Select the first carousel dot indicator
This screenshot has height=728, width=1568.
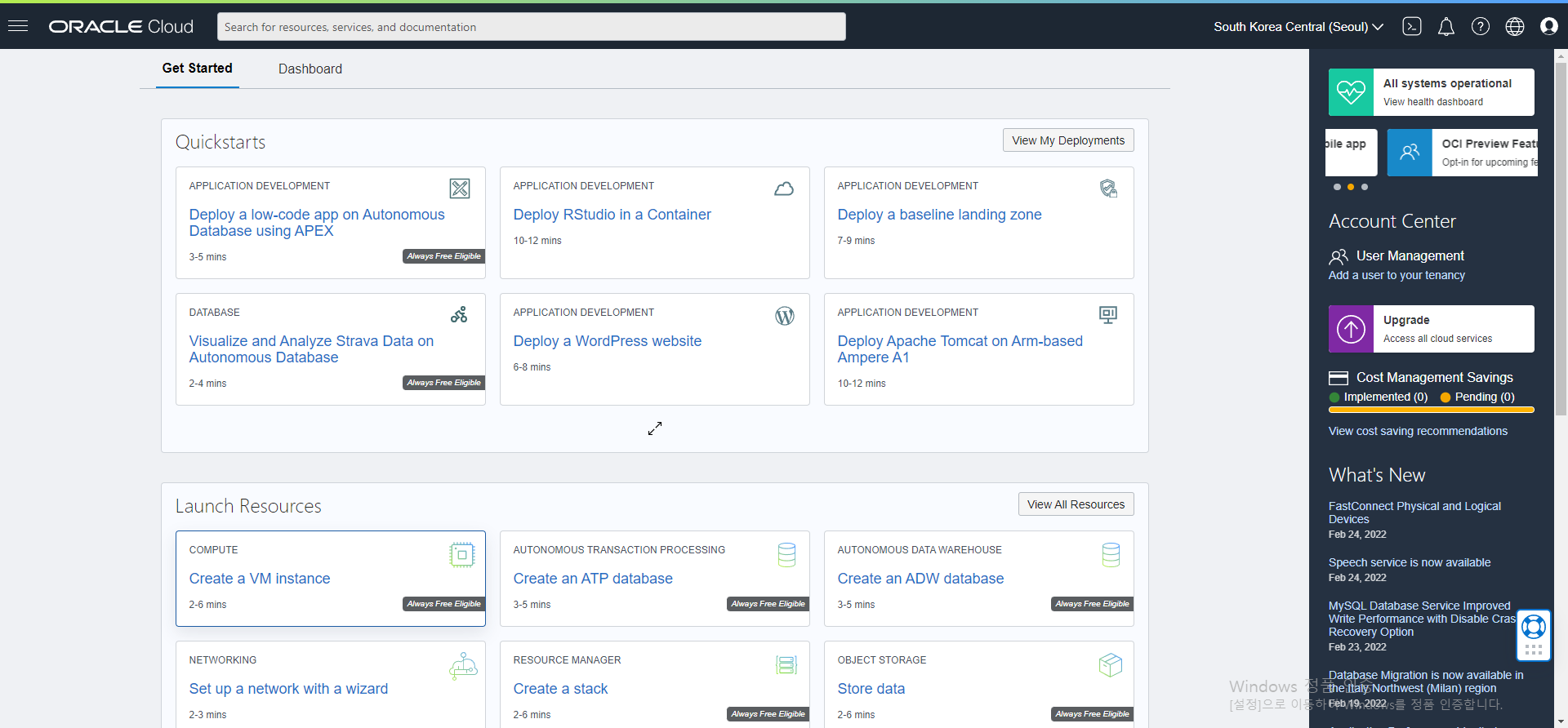(1337, 187)
